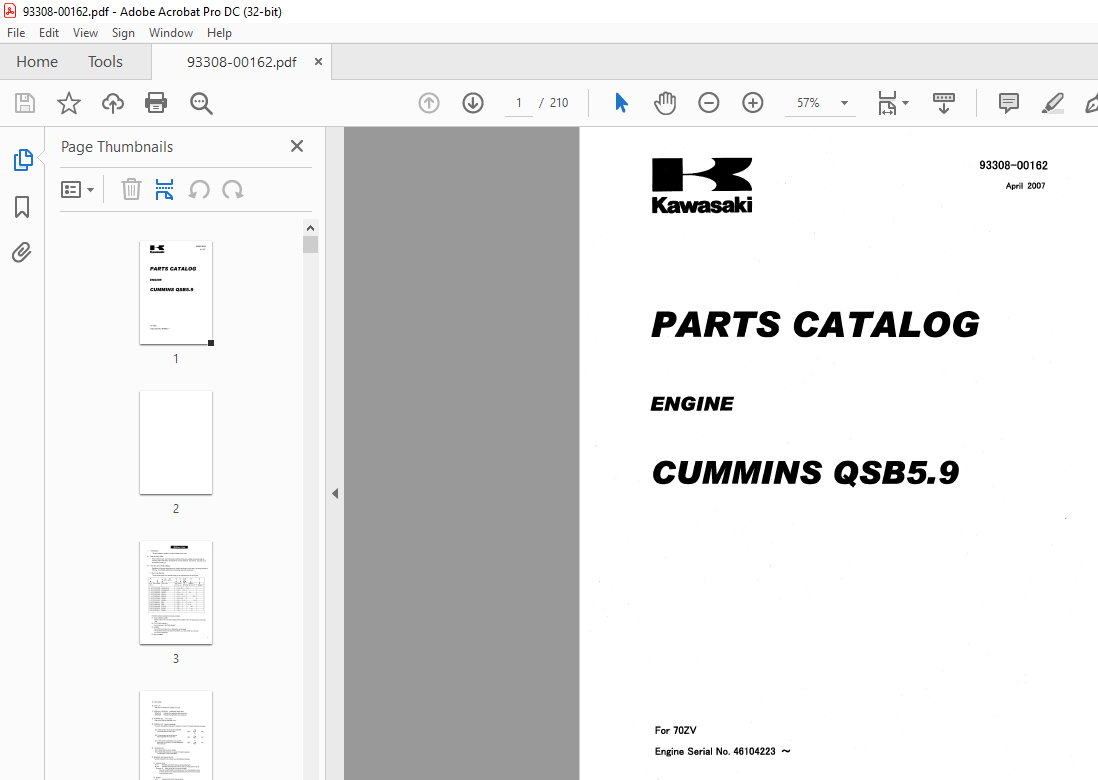Open thumbnail options dropdown menu
The width and height of the screenshot is (1098, 780).
77,189
